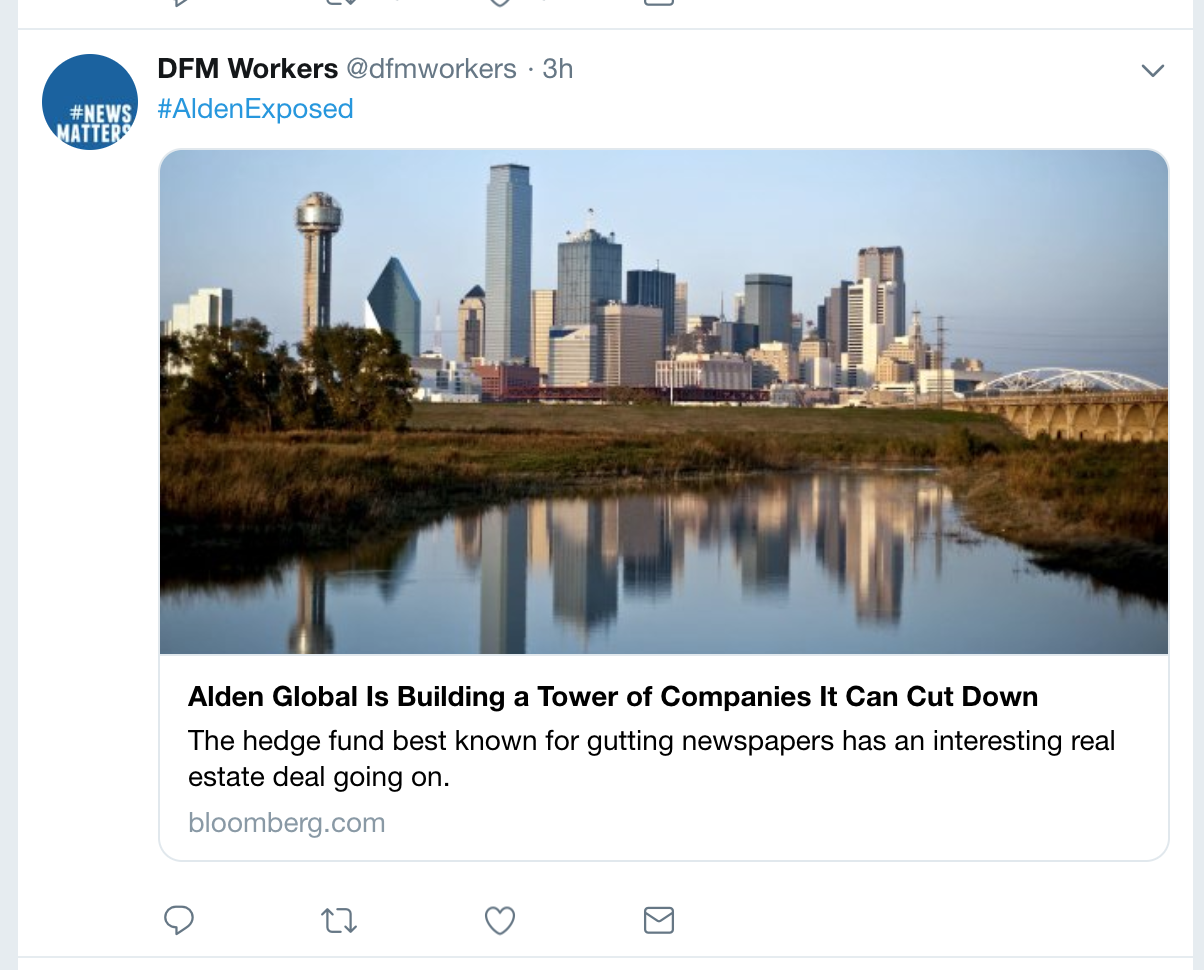
Task: Visit the @dfmworkers handle
Action: [431, 69]
